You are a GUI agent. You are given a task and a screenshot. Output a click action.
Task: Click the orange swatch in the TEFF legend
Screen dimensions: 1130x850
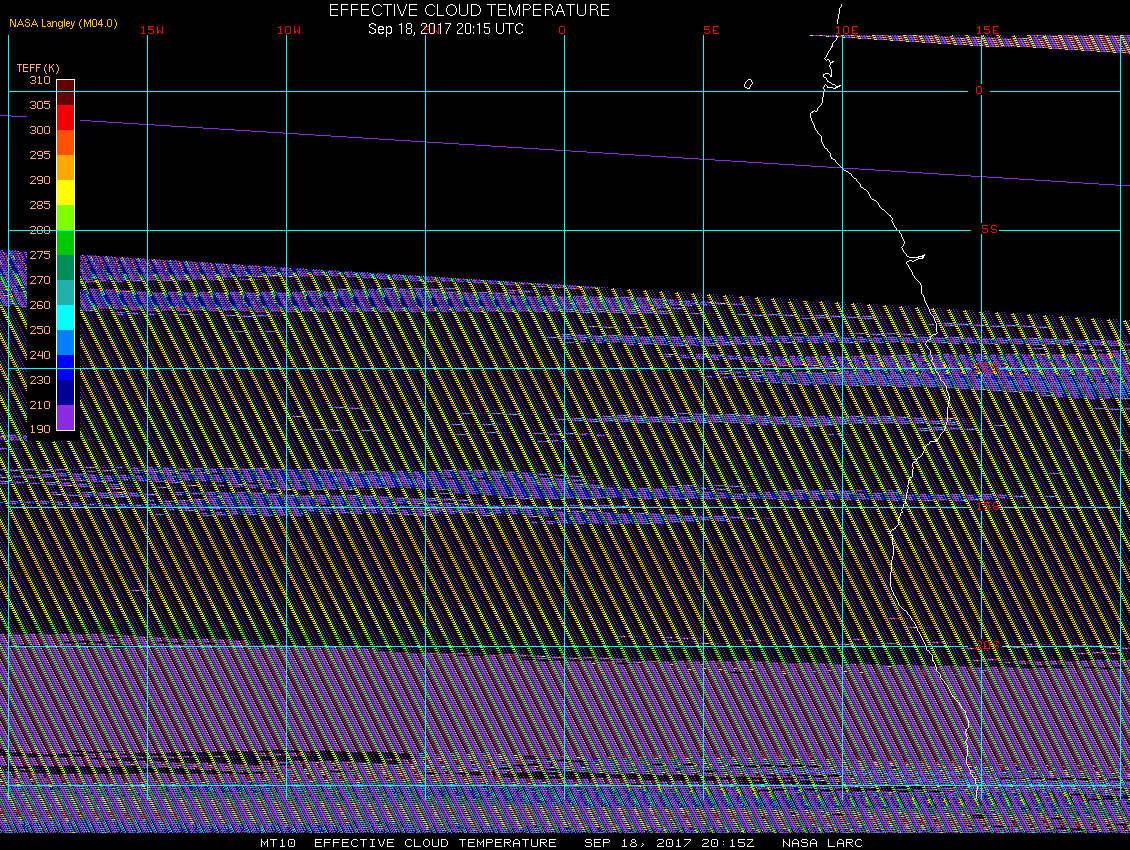click(x=66, y=168)
